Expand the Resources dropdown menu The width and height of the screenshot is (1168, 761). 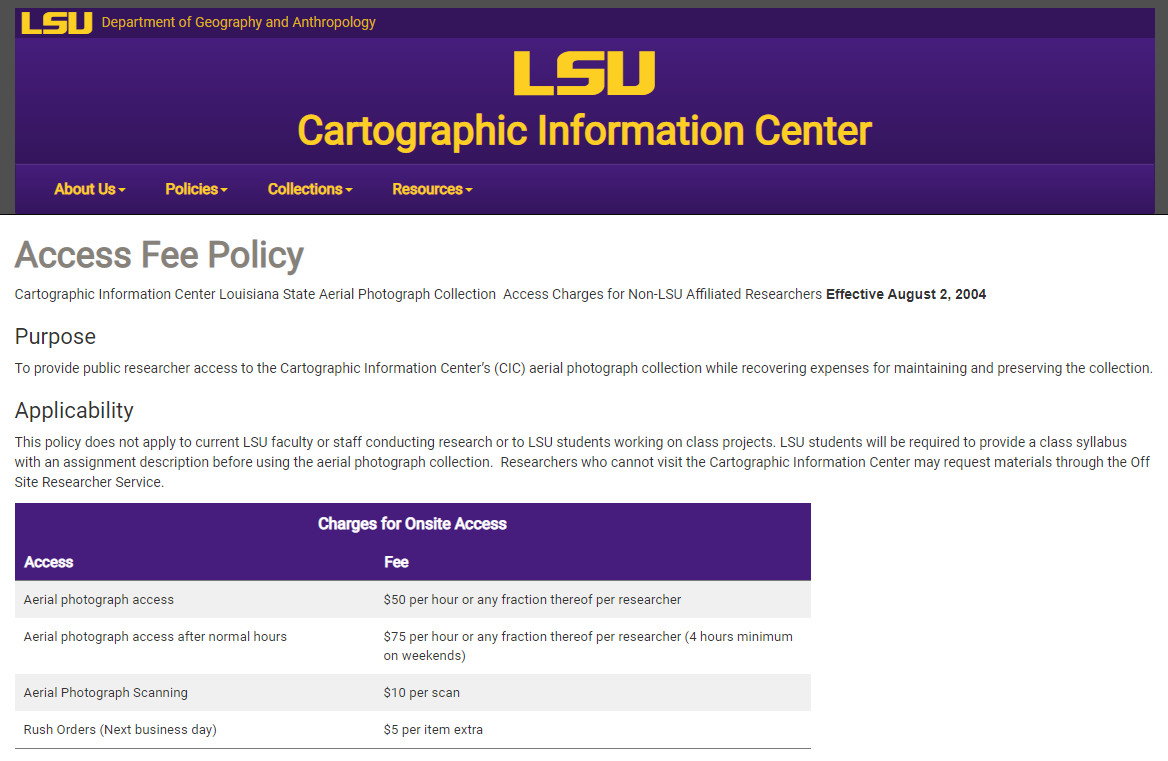click(x=432, y=189)
